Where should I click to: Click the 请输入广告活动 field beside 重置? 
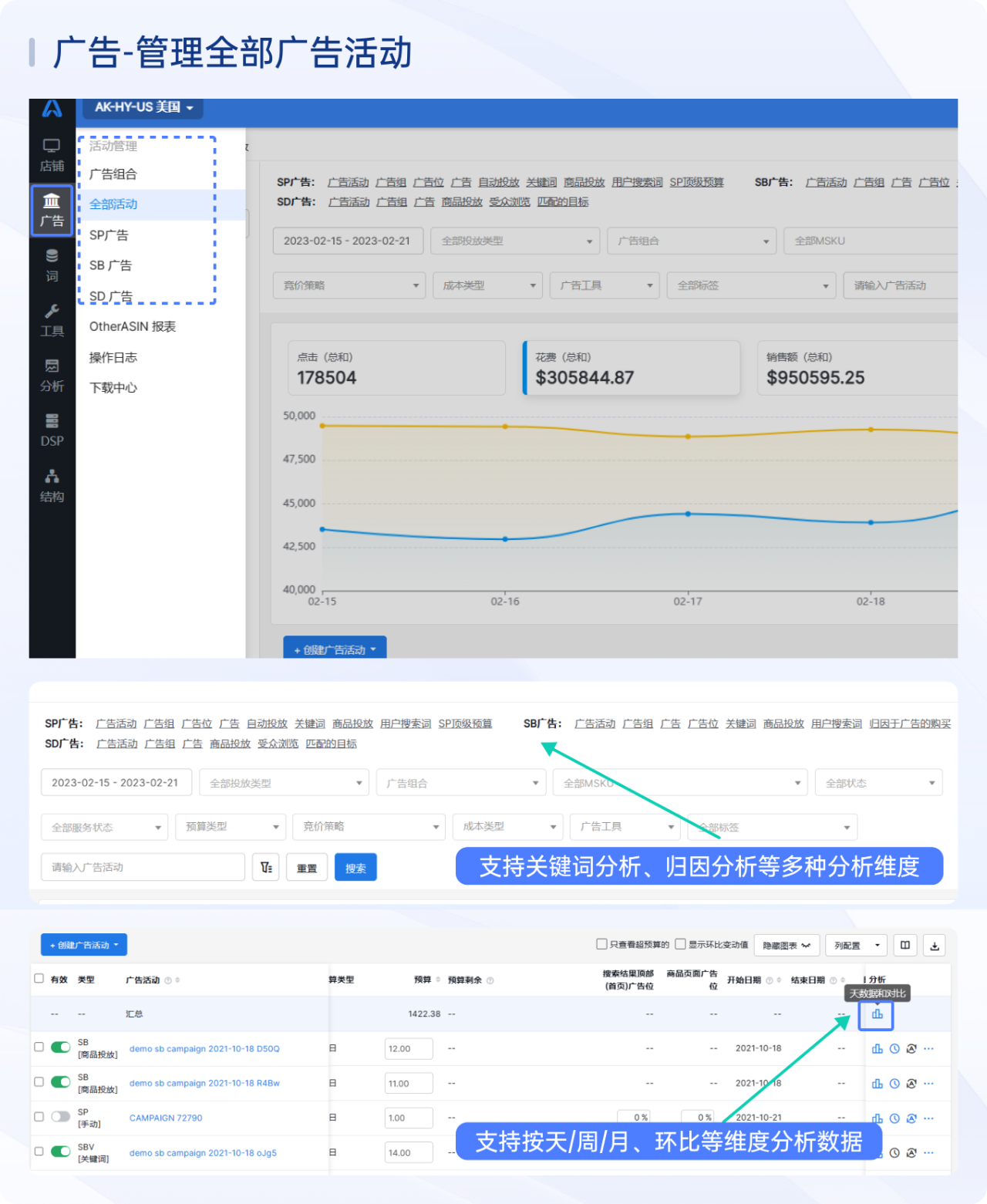(143, 868)
